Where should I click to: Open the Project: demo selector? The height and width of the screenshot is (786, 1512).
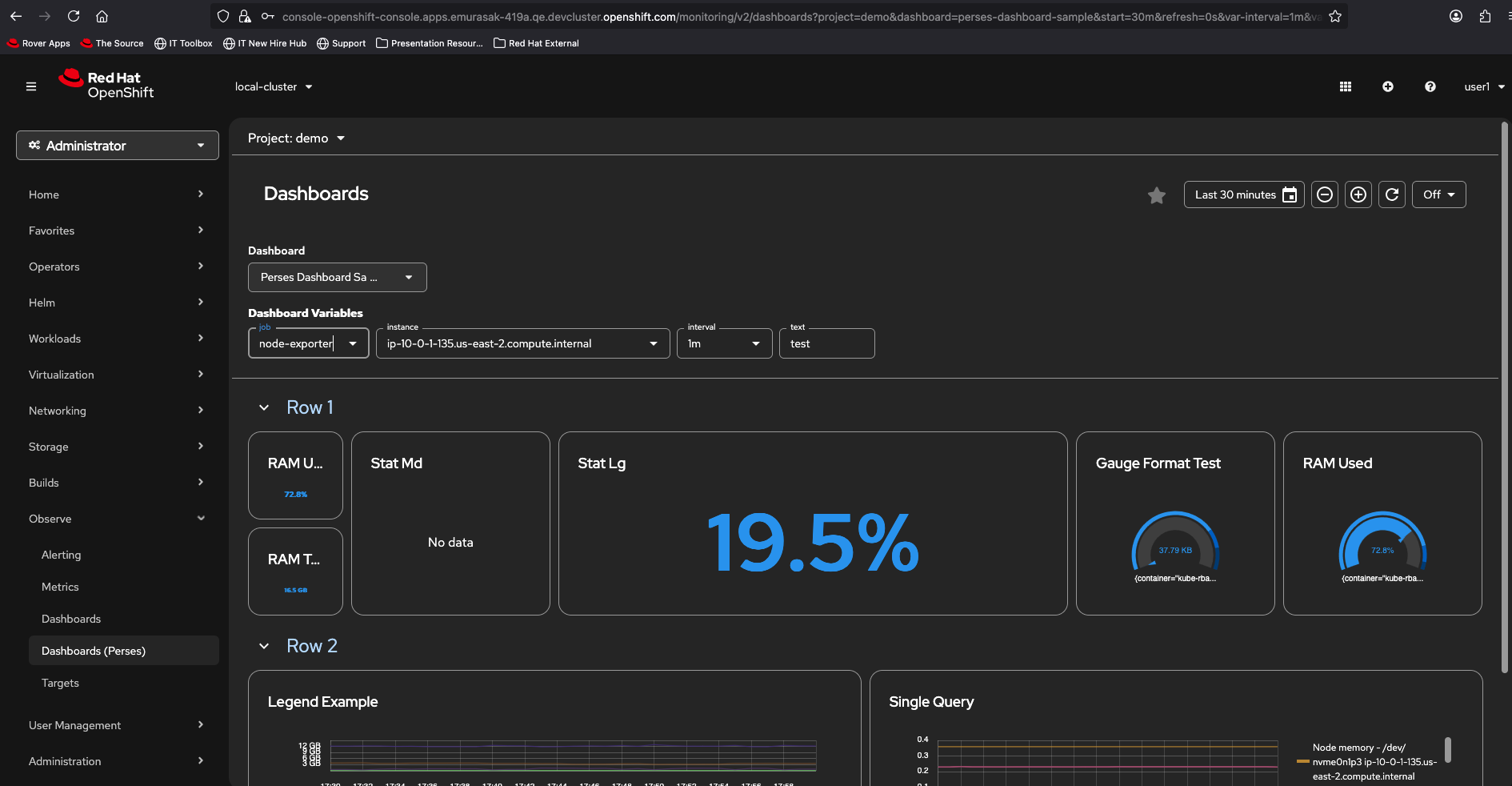tap(296, 138)
